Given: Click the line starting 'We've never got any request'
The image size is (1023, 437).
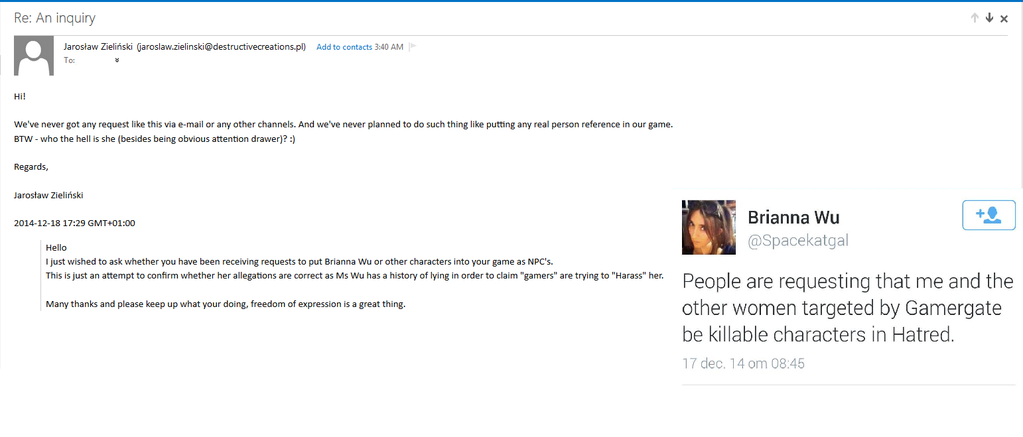Looking at the screenshot, I should coord(343,125).
